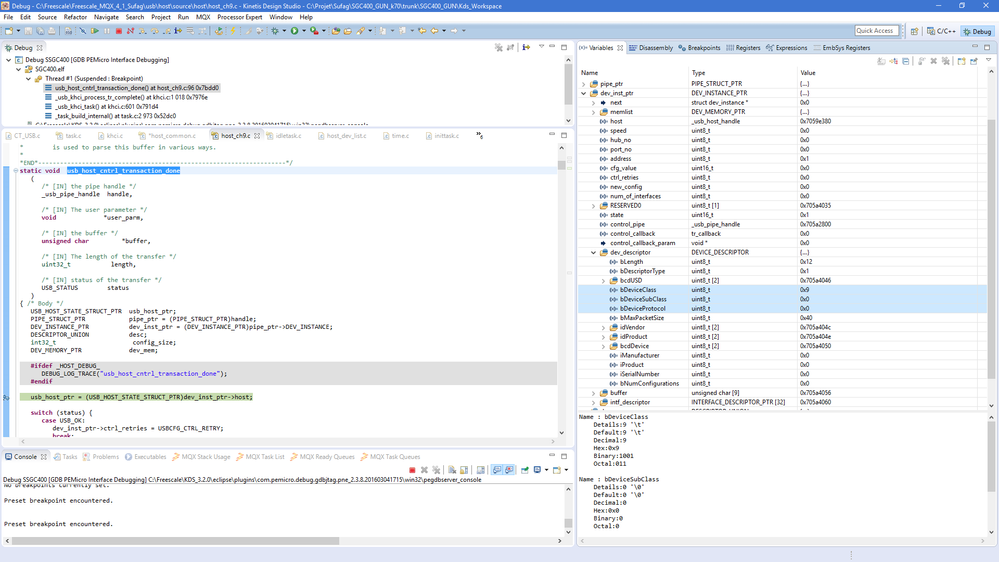
Task: Collapse all in the Variables view toolbar
Action: pyautogui.click(x=905, y=61)
